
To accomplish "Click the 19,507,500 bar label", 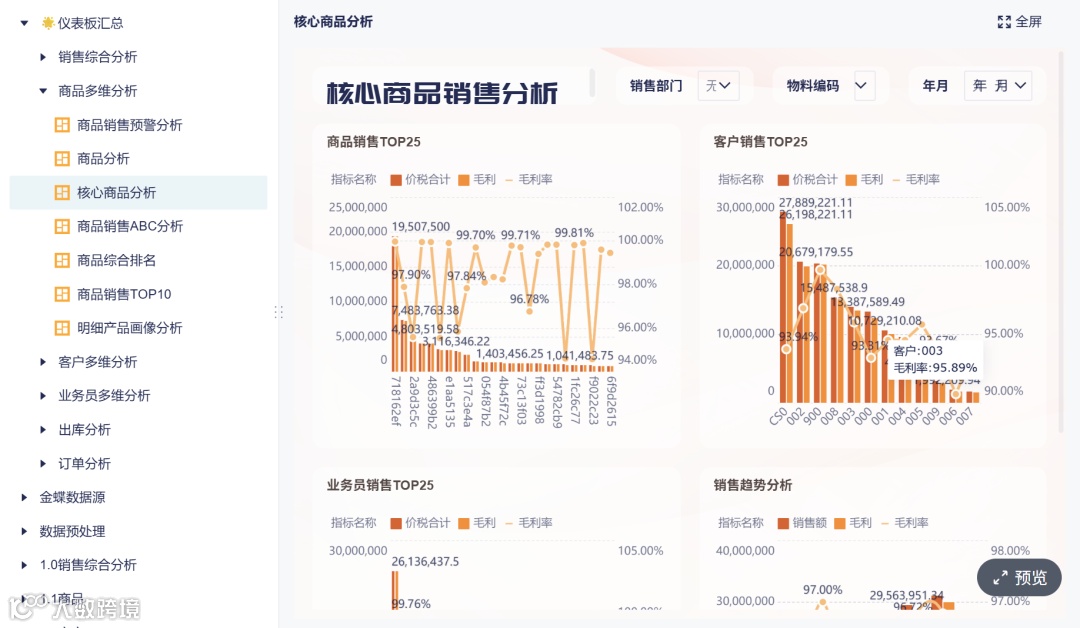I will pyautogui.click(x=421, y=227).
